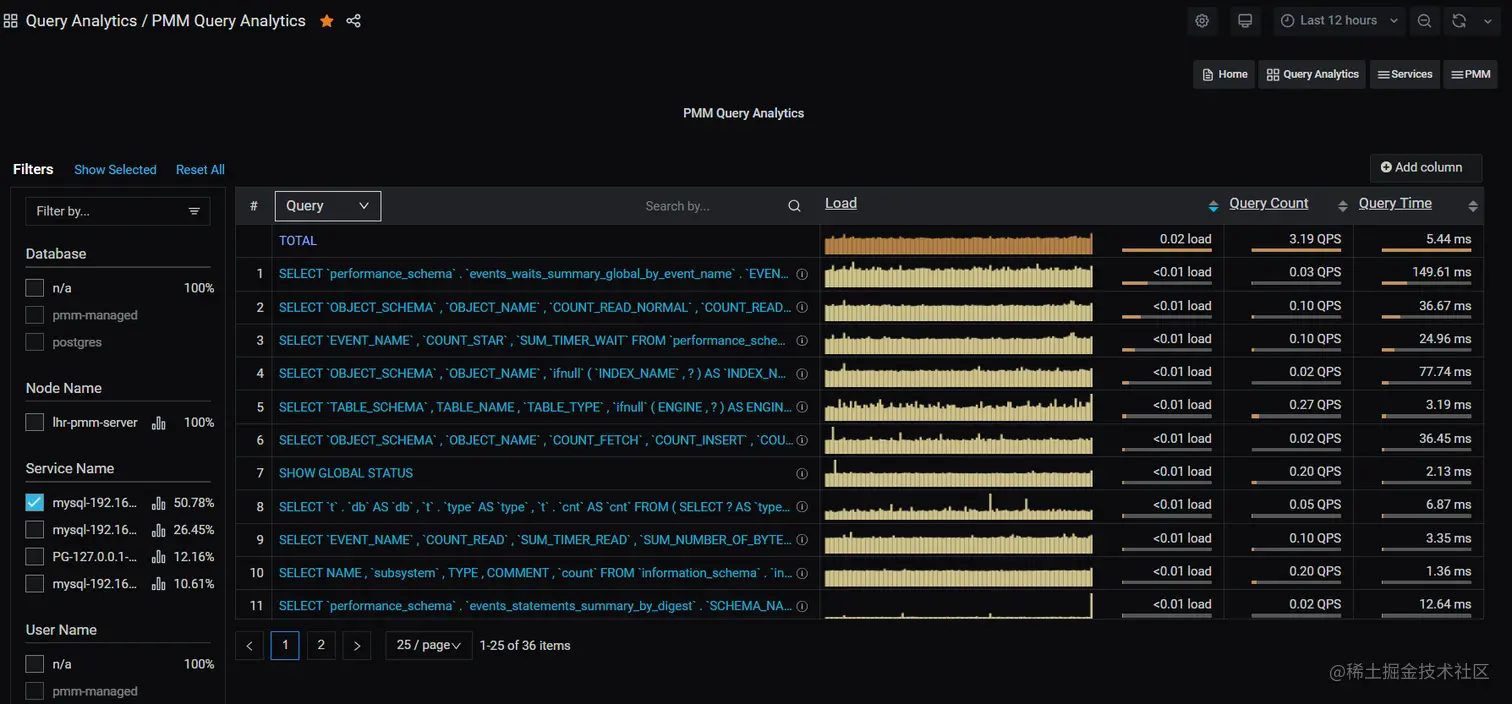Show info icon for query row 10

802,573
